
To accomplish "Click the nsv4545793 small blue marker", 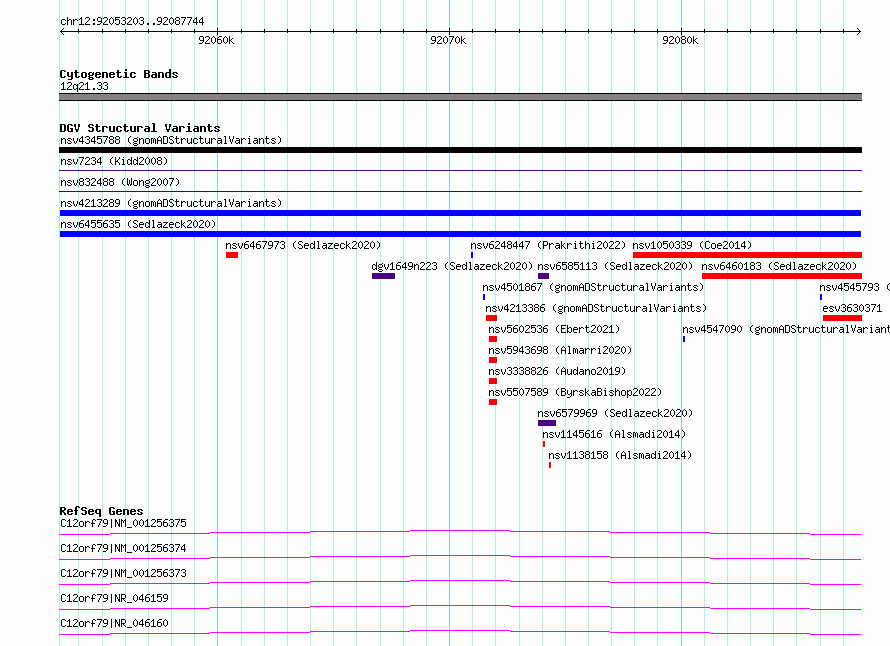I will pos(821,297).
